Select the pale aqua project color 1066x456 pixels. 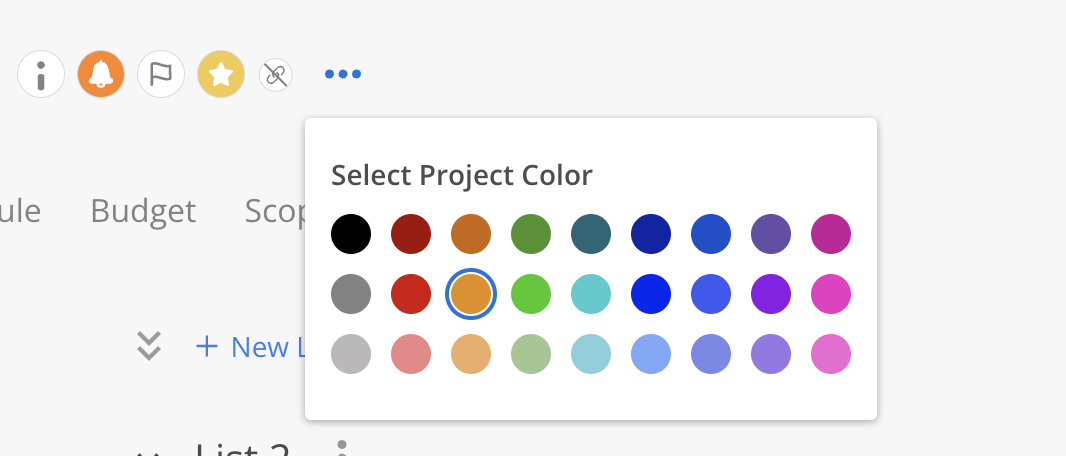591,353
